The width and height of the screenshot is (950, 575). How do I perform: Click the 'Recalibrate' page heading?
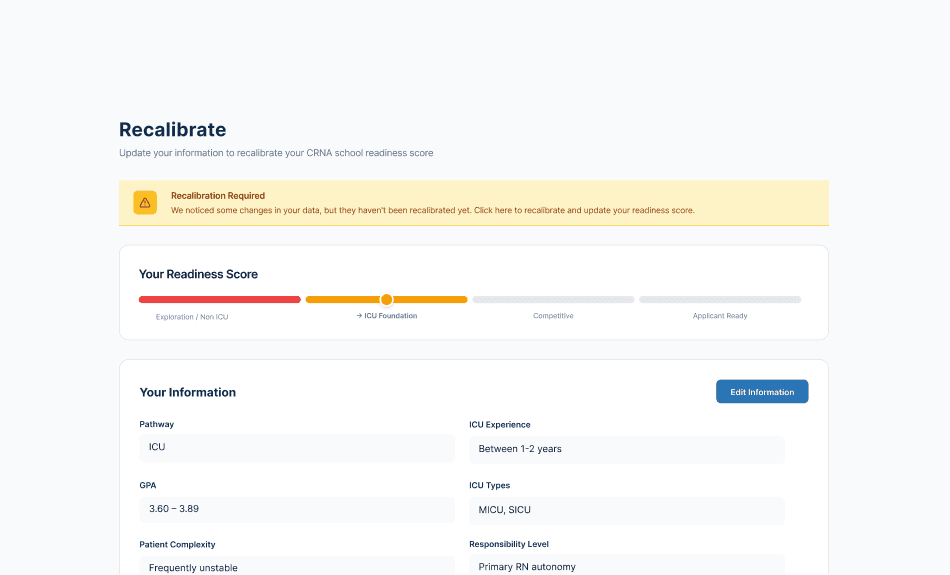(x=173, y=130)
